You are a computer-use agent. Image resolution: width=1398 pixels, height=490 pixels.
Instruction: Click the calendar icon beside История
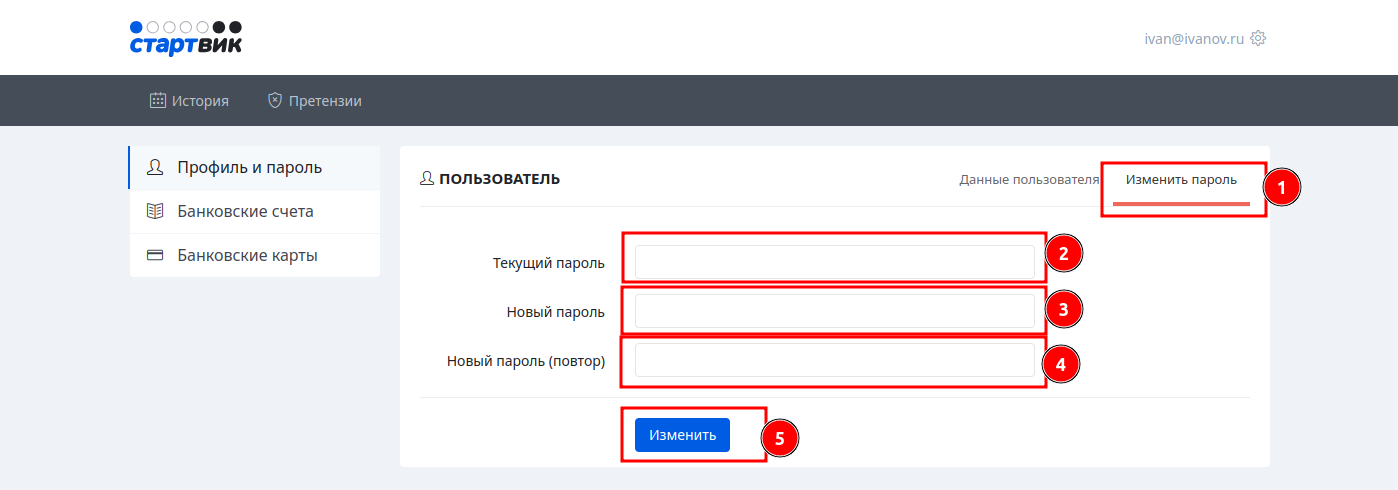[x=158, y=100]
